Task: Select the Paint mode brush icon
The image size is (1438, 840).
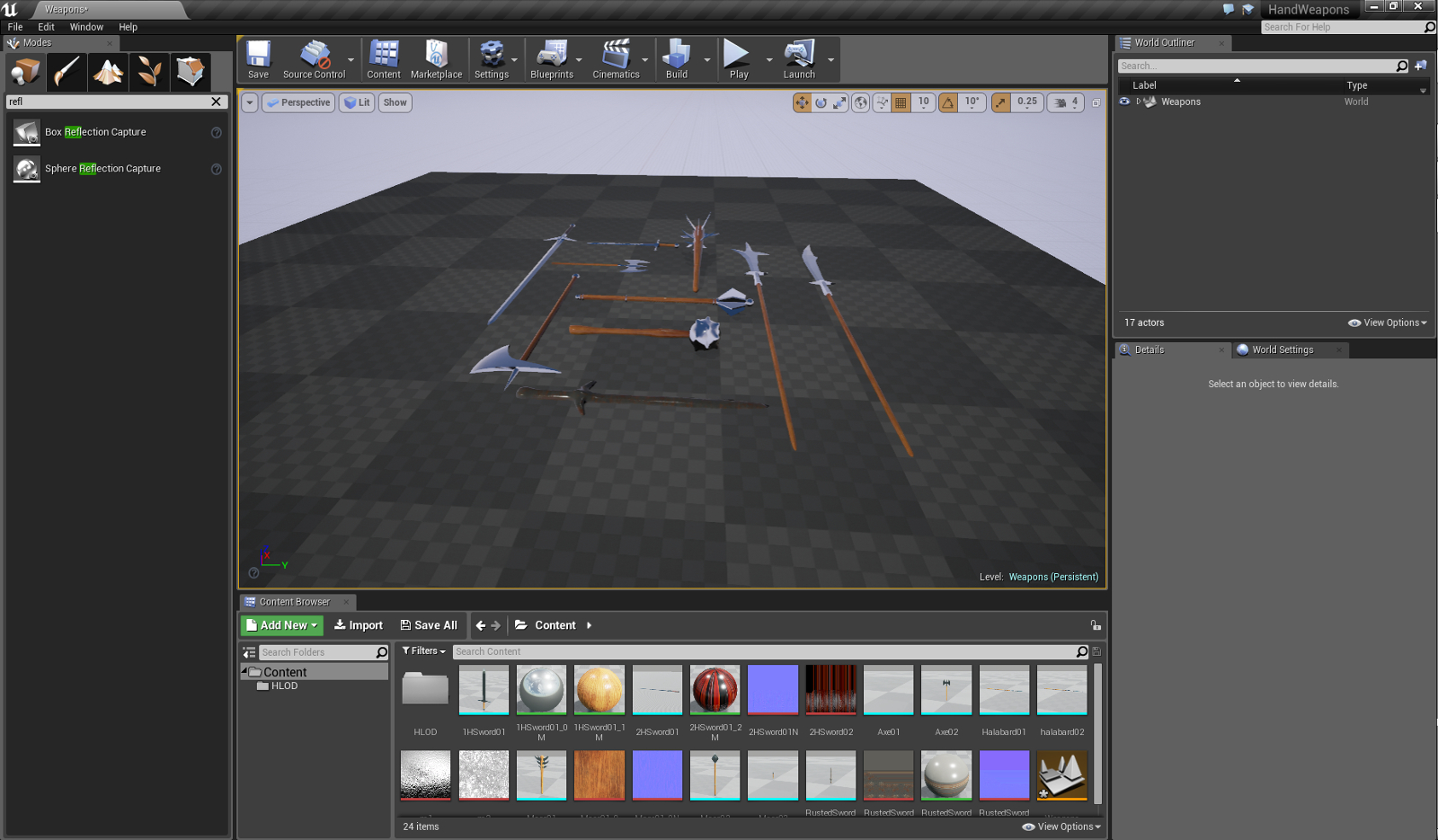Action: (67, 72)
